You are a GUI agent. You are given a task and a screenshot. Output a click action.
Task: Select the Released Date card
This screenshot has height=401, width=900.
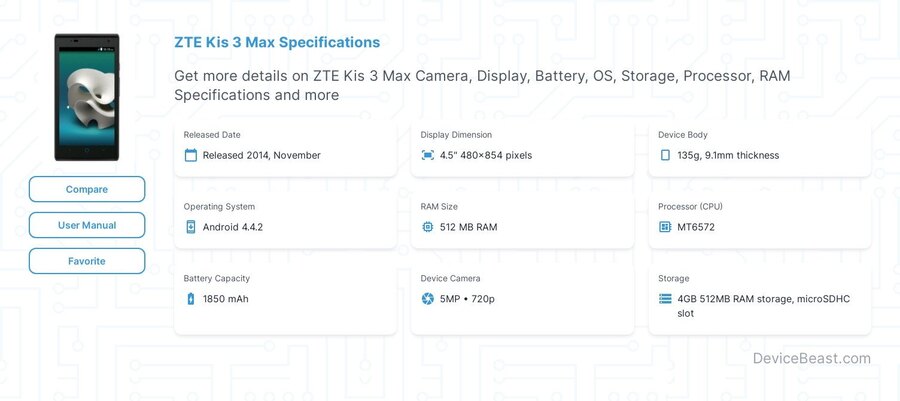285,148
